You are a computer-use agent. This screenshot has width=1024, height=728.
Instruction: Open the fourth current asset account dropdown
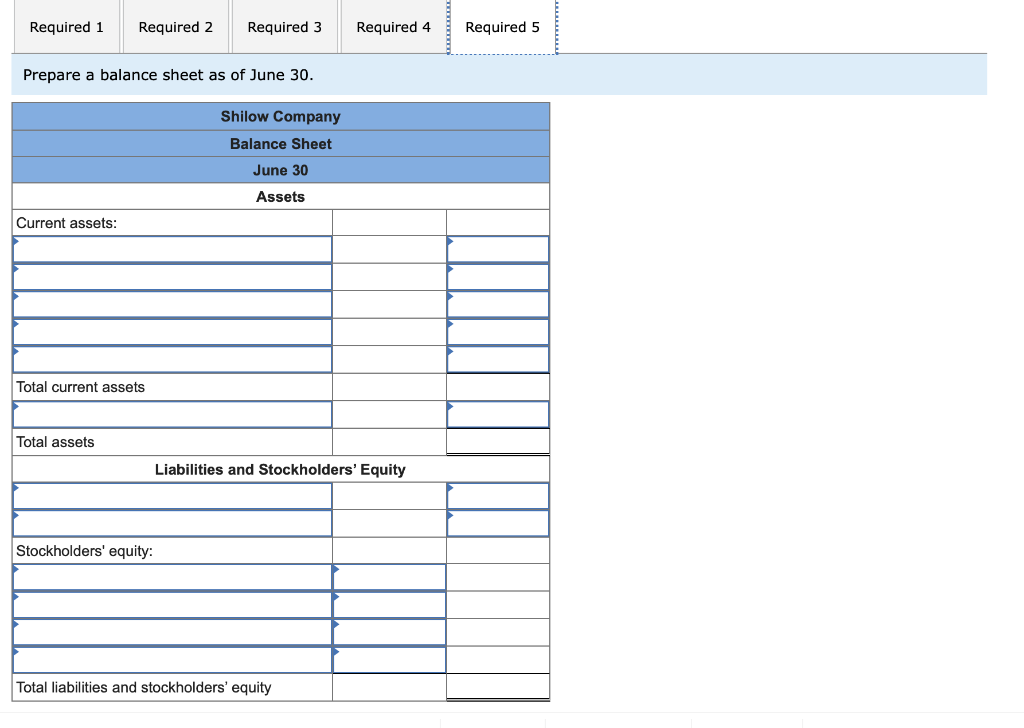[172, 331]
